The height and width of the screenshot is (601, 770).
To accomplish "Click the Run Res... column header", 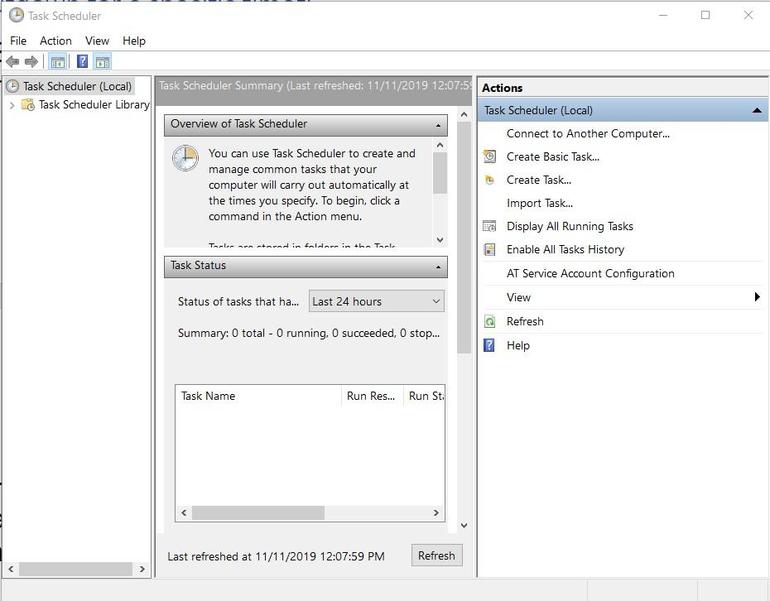I will pos(372,396).
